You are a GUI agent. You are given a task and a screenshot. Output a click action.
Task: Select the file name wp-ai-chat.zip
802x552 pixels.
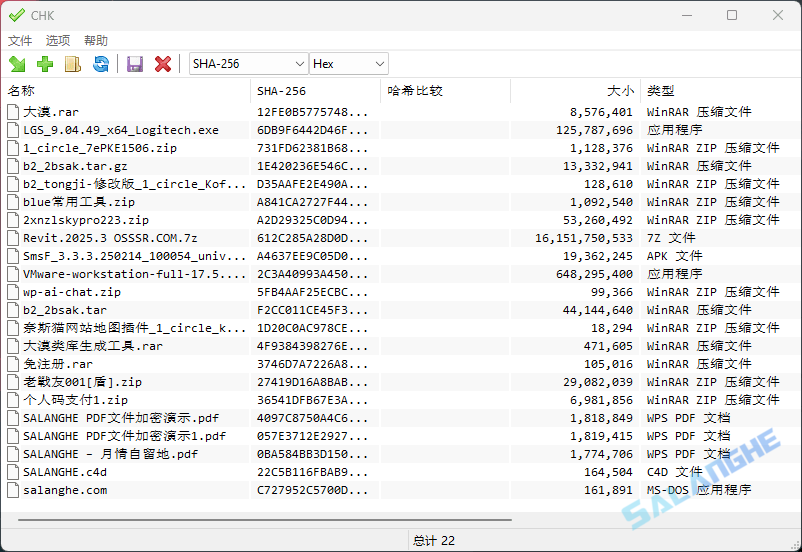(x=72, y=292)
